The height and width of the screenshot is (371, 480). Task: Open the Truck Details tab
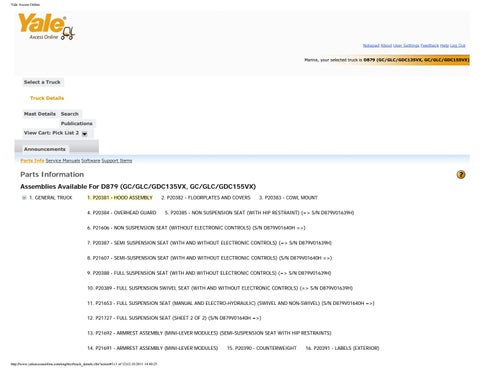(x=47, y=98)
